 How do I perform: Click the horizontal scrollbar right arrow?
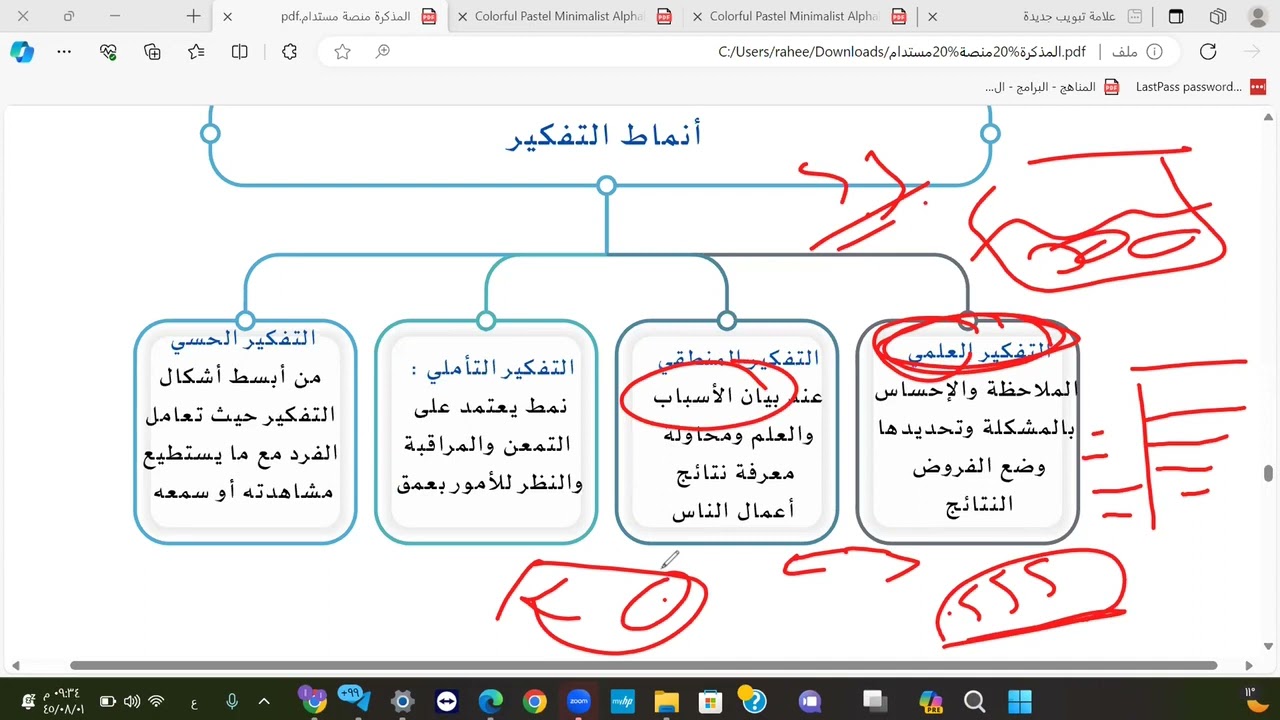[1249, 666]
